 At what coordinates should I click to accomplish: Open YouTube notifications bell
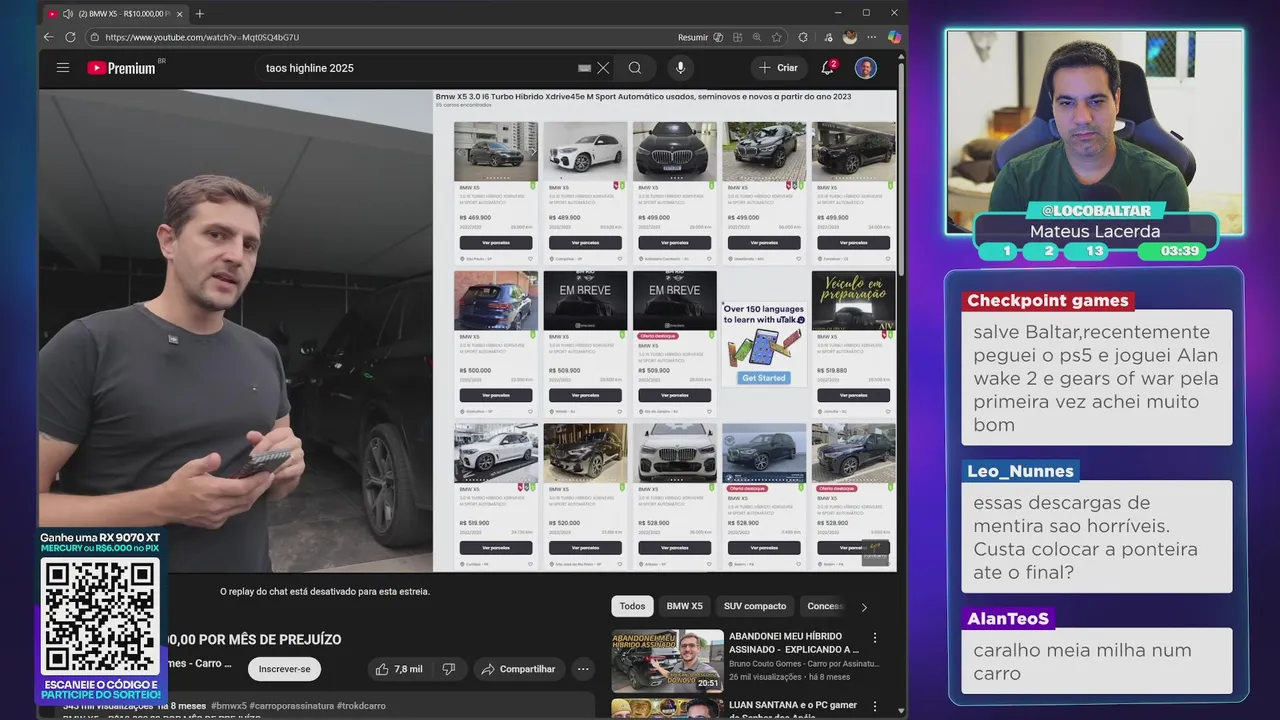(x=828, y=67)
